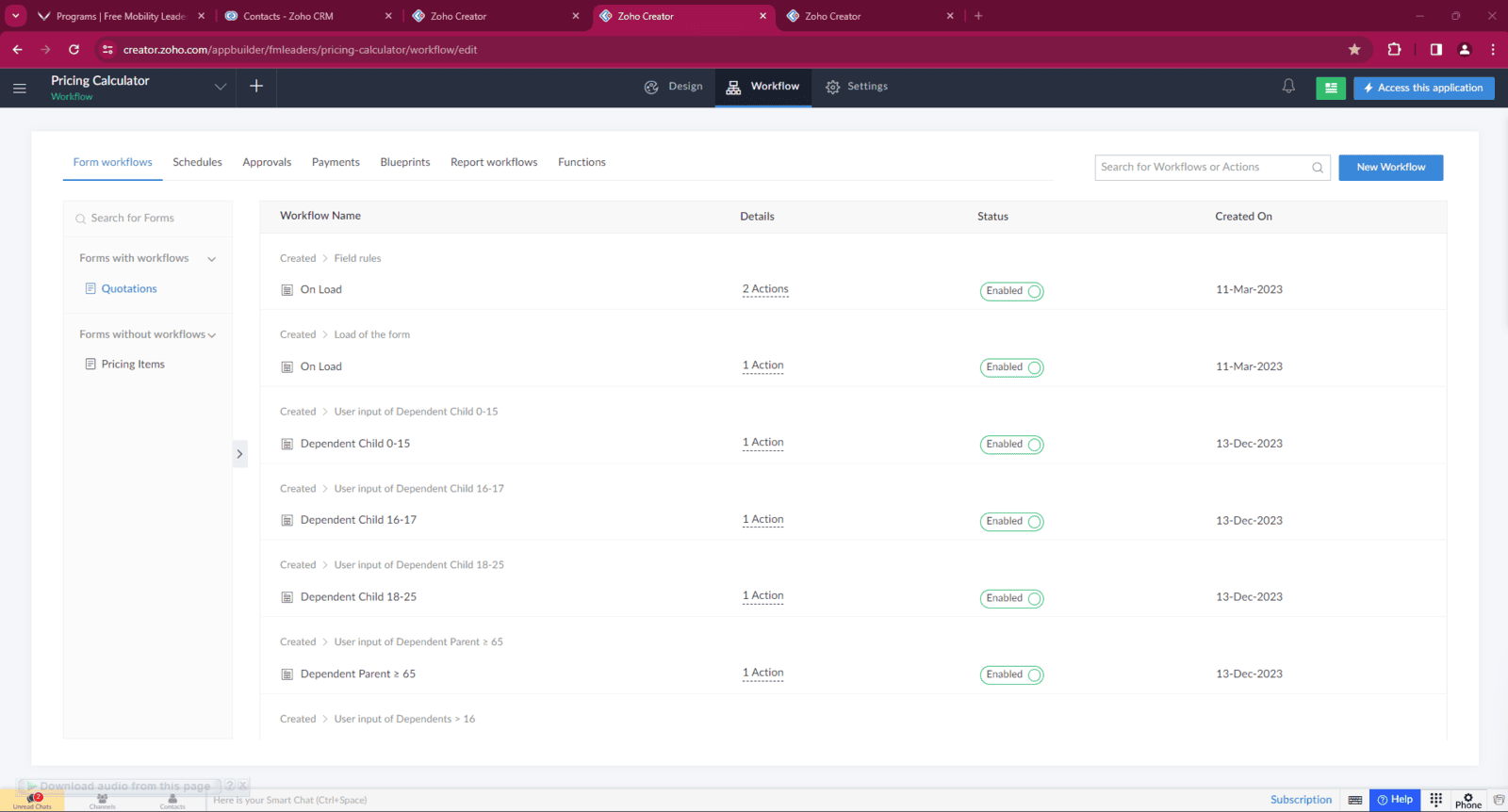The height and width of the screenshot is (812, 1508).
Task: Toggle Enabled status for Dependent Child 0-15
Action: pos(1012,445)
